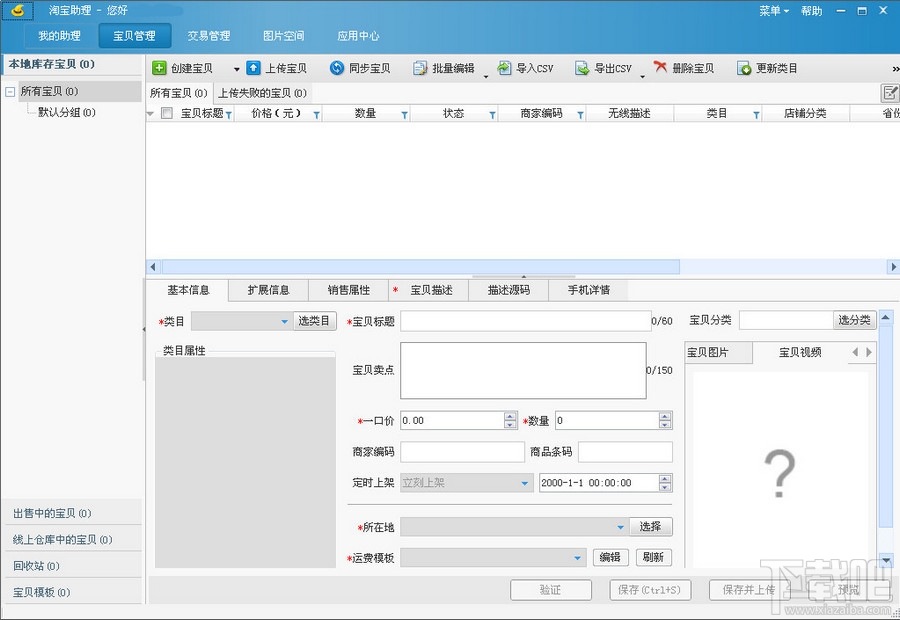Switch to 宝贝视频 tab
Screen dimensions: 900x620
tap(800, 352)
